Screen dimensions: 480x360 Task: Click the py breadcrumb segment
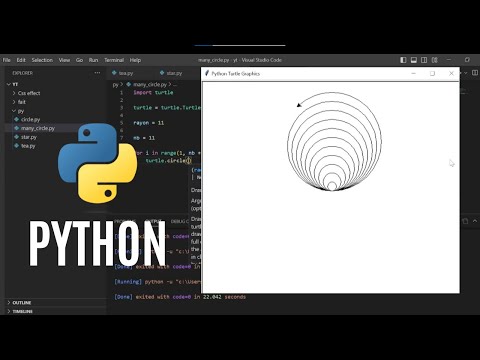click(x=115, y=85)
